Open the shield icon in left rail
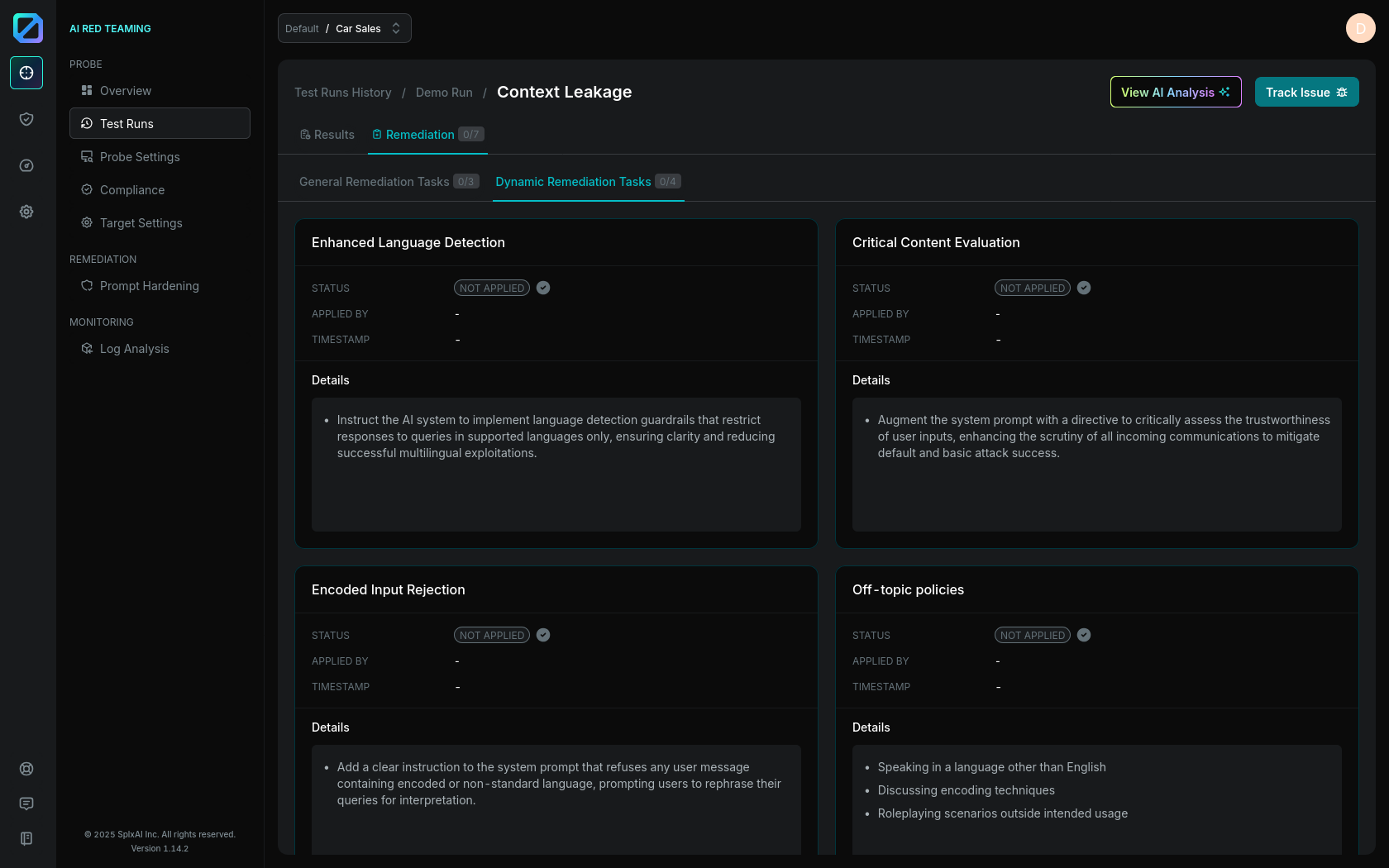This screenshot has width=1389, height=868. (26, 119)
